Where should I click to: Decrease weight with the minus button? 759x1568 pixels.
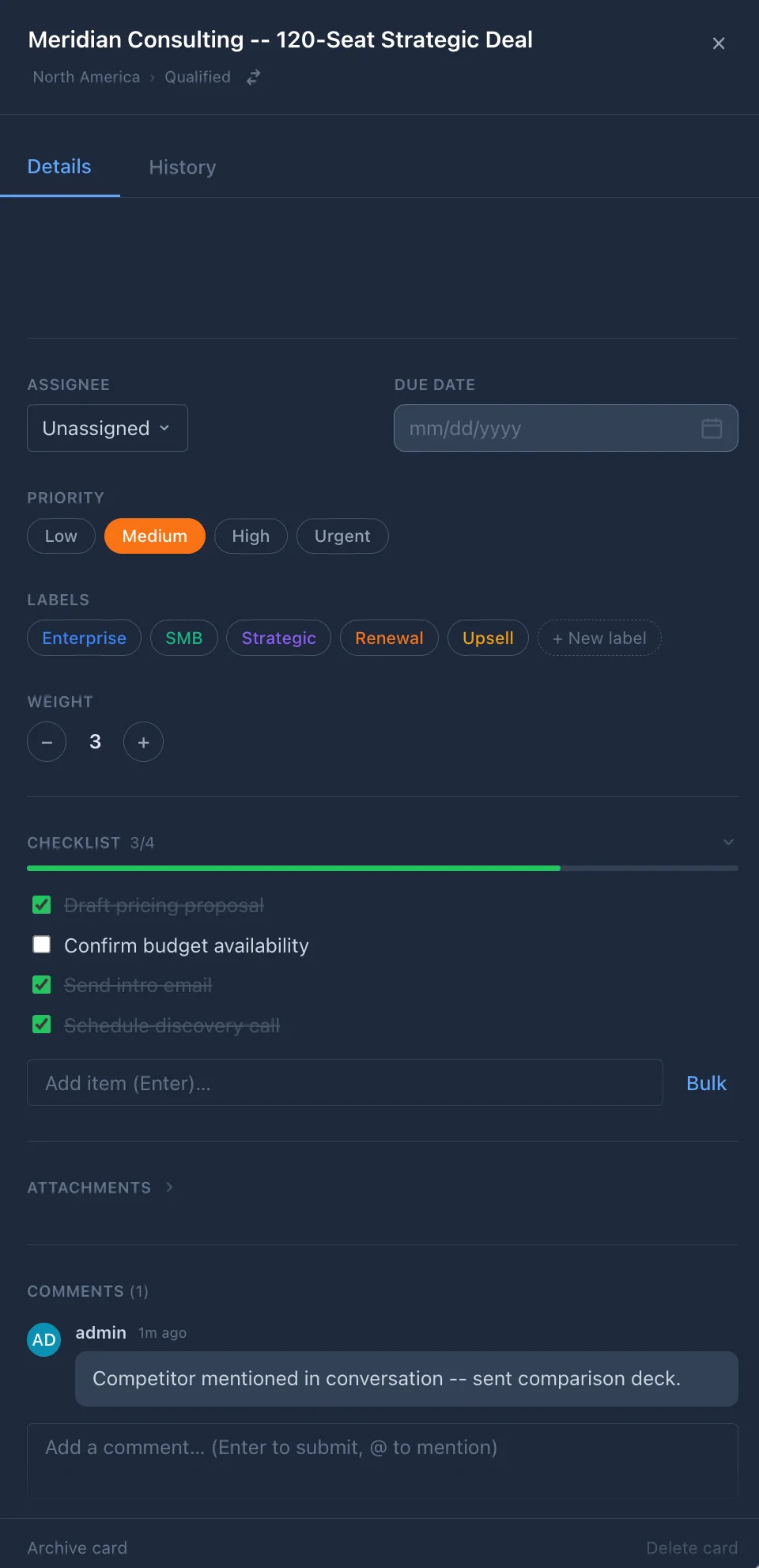click(47, 742)
